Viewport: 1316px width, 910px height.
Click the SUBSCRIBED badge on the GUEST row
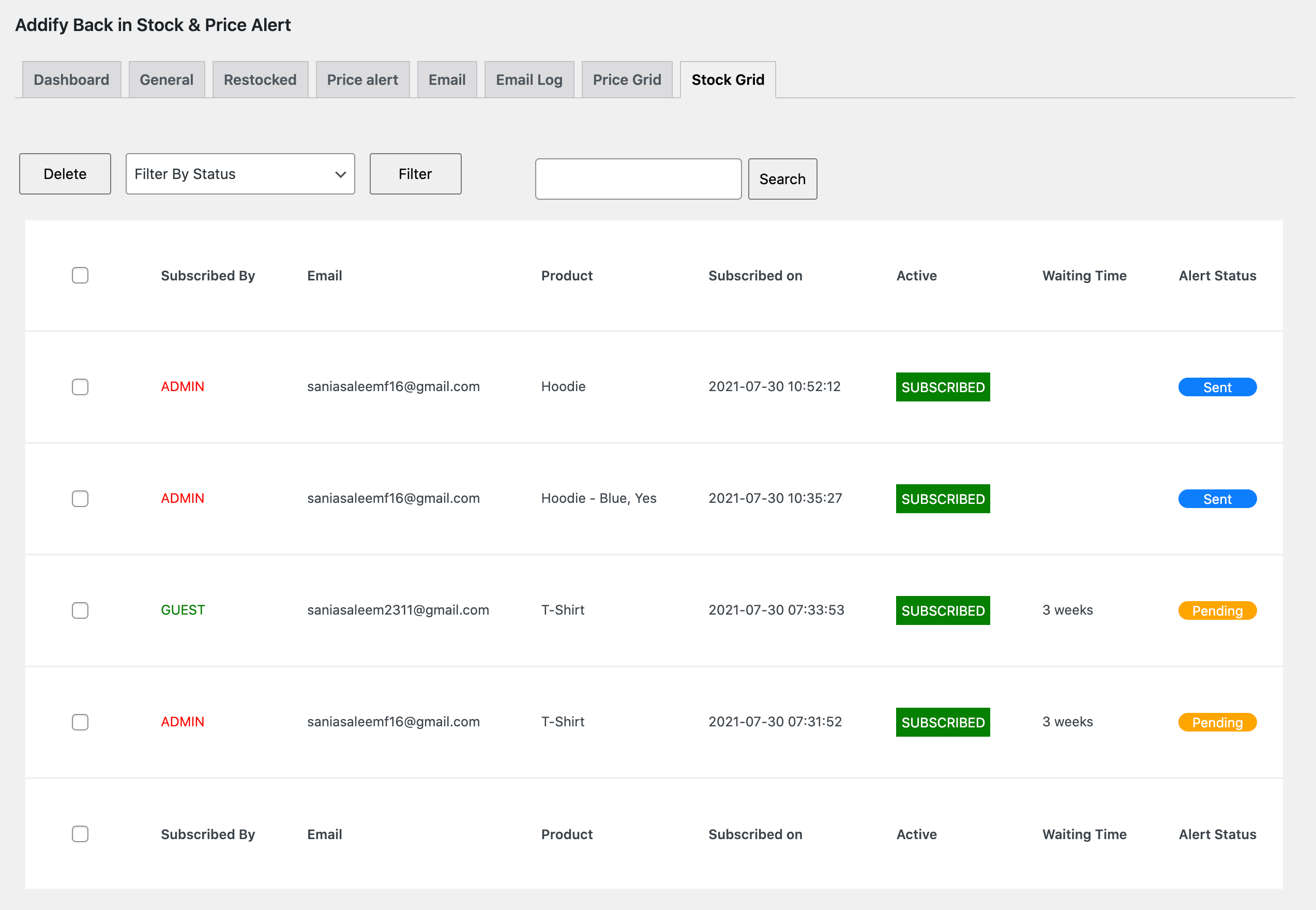(942, 610)
